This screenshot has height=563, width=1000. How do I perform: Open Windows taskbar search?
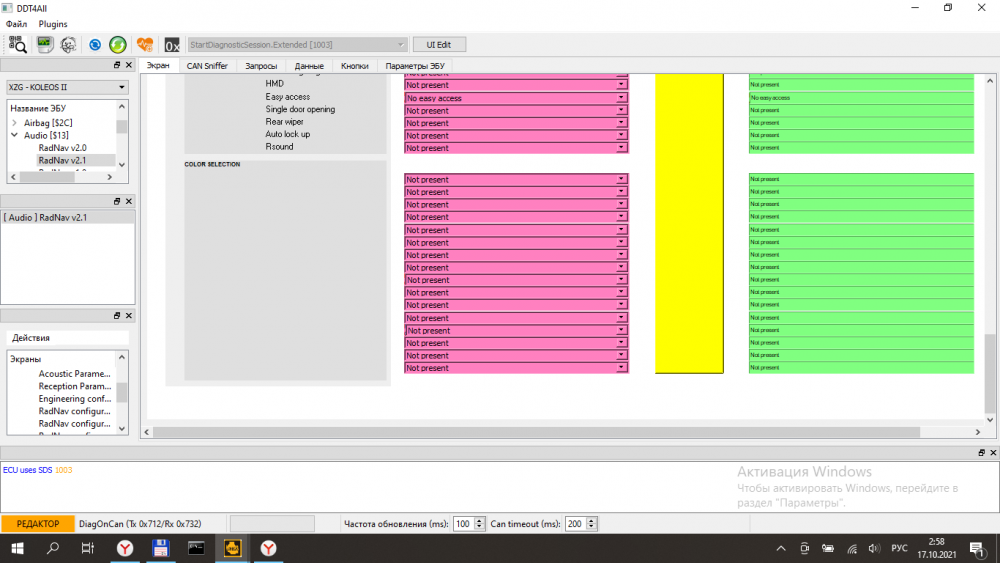pyautogui.click(x=53, y=548)
